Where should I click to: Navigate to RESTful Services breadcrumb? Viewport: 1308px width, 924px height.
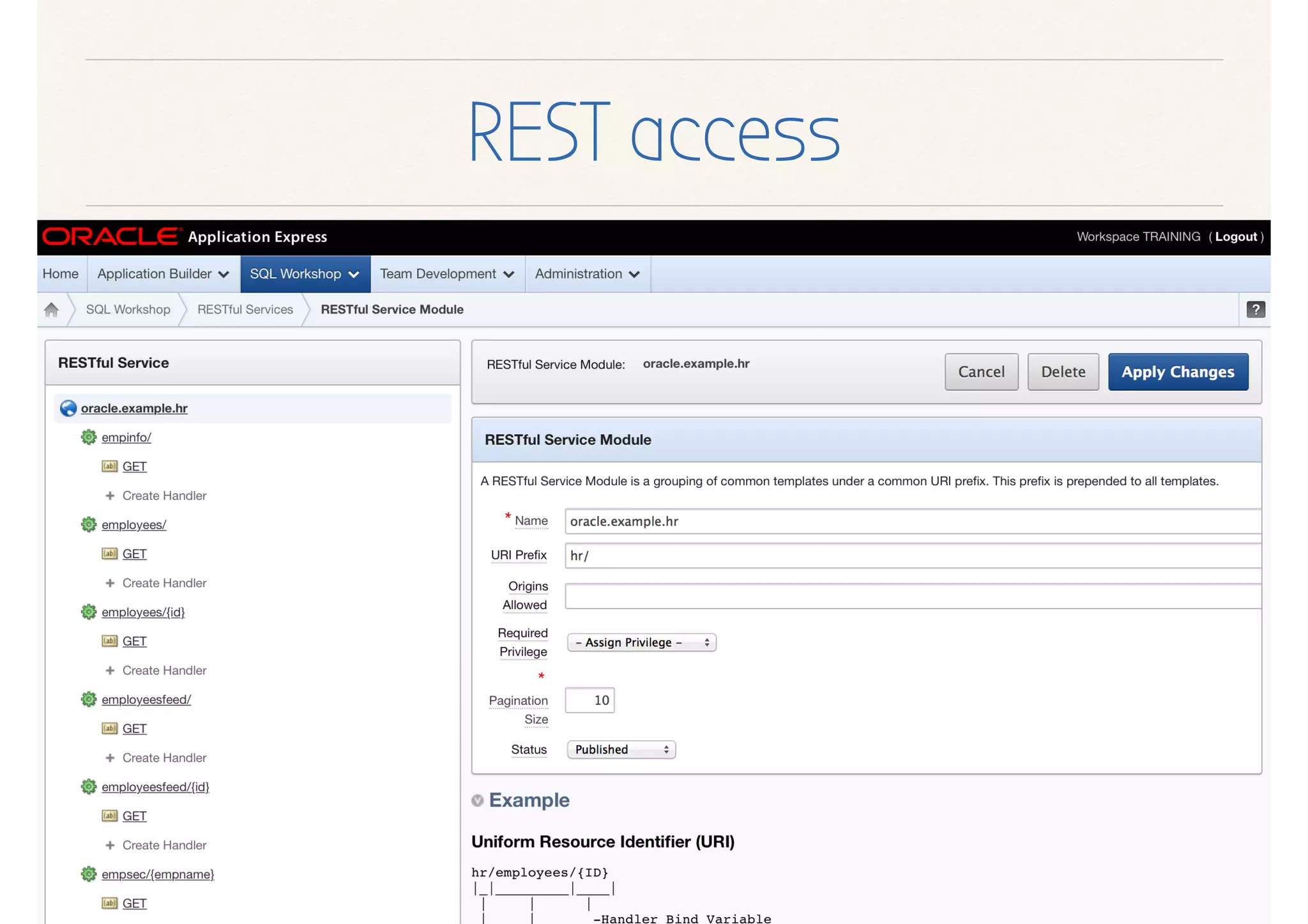coord(245,310)
